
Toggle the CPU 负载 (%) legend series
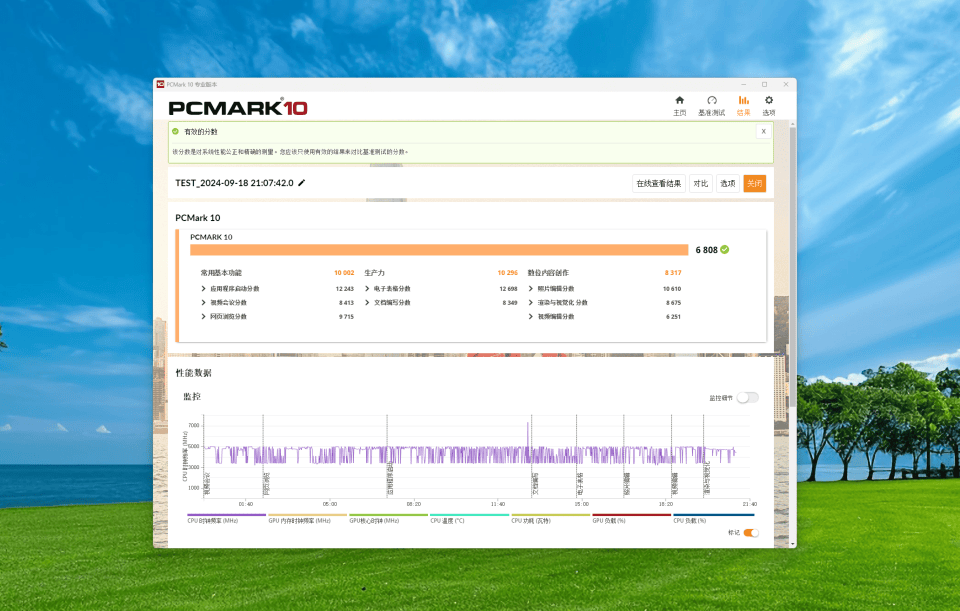[x=713, y=519]
